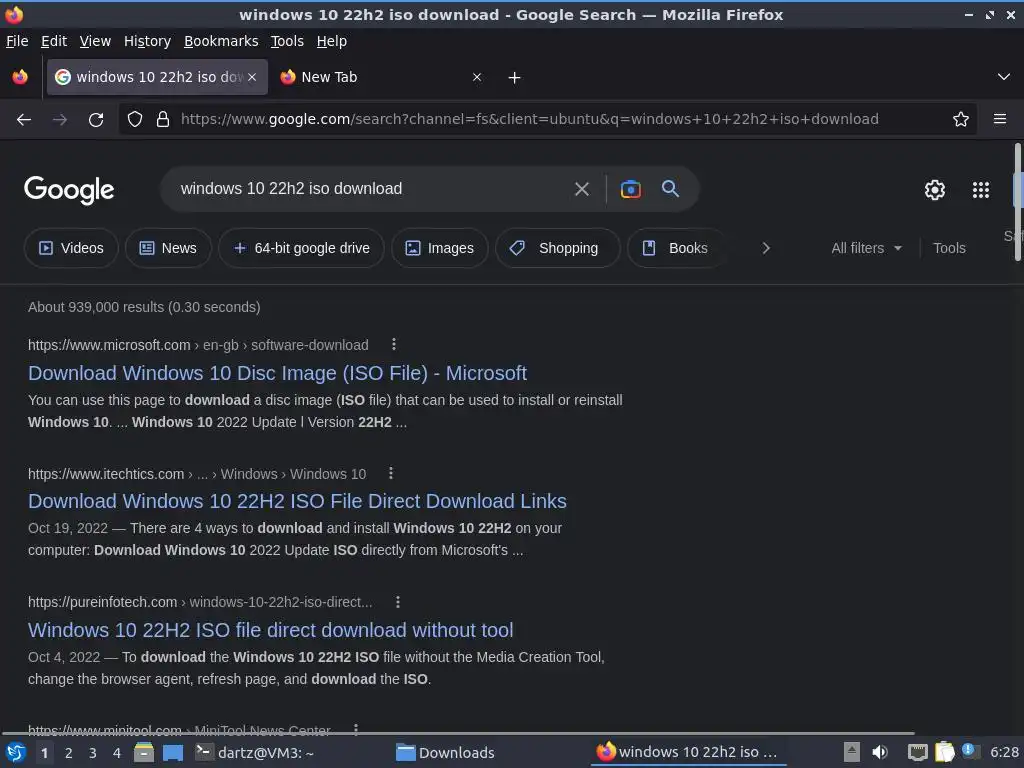Clear the Google search box text
The width and height of the screenshot is (1024, 768).
tap(581, 189)
